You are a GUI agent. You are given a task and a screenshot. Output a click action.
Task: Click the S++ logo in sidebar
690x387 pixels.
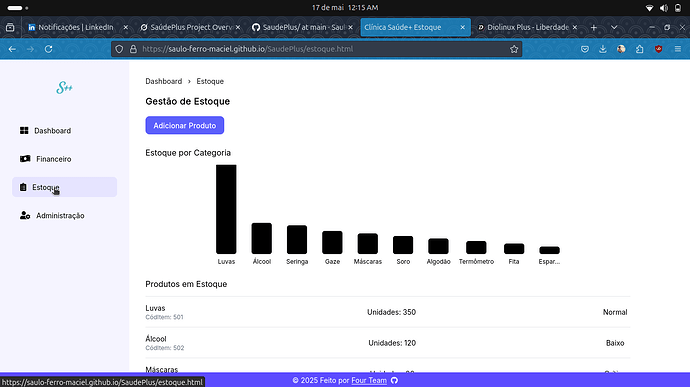point(64,88)
